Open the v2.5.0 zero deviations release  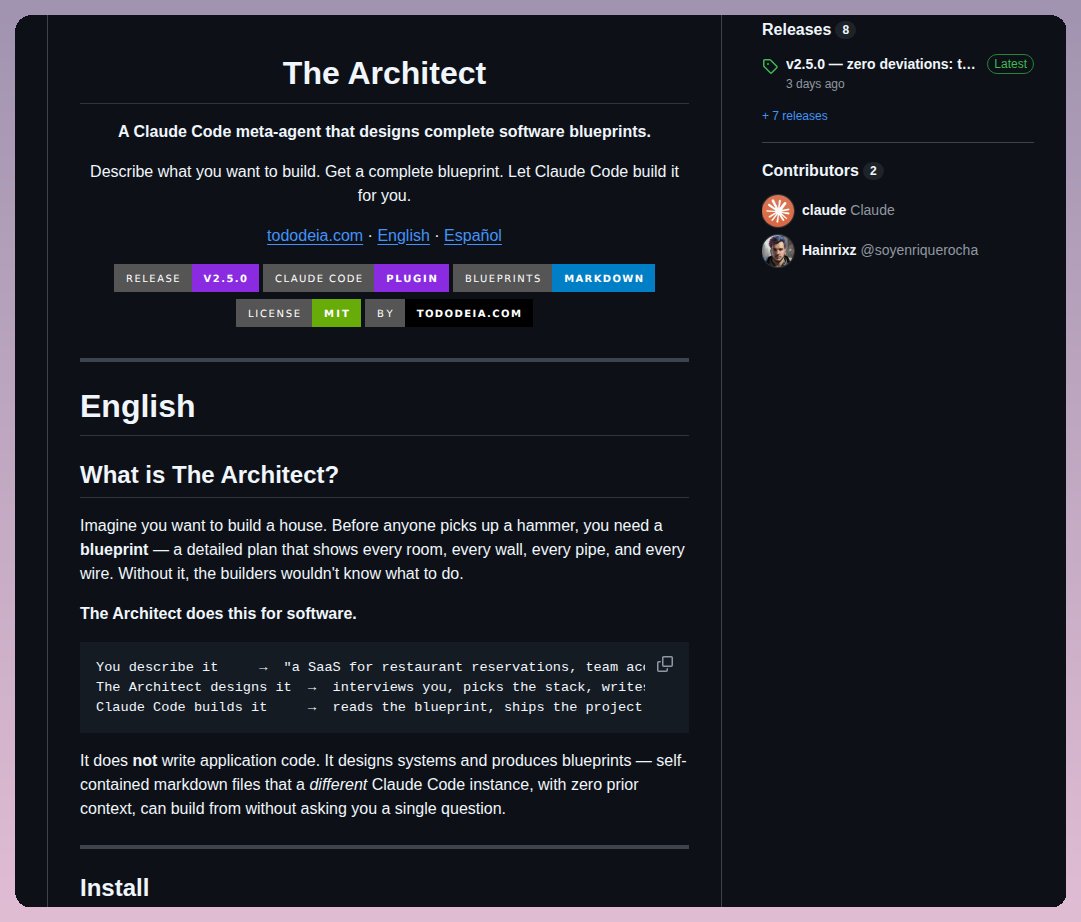880,64
